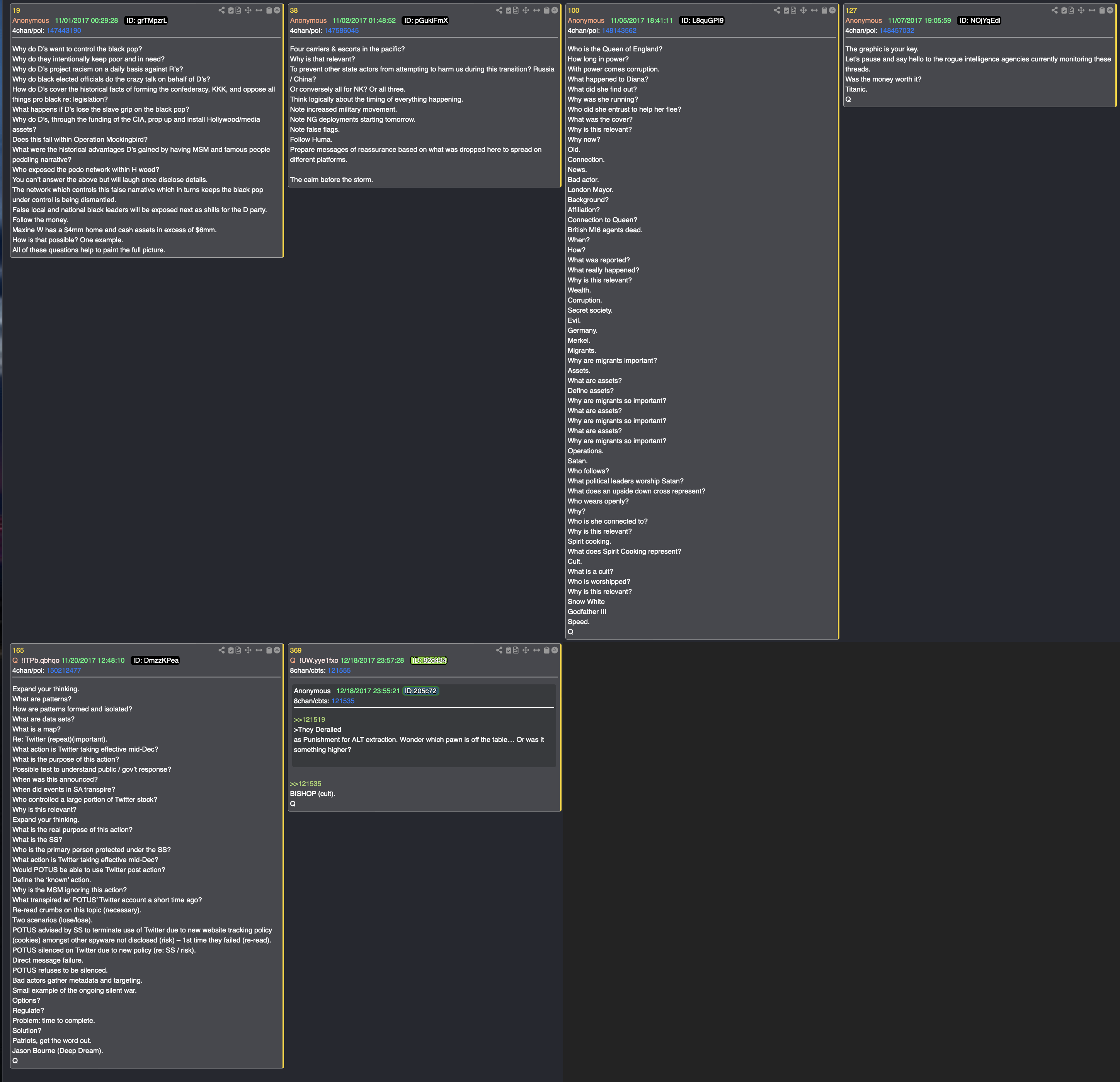Click the plain clipboard icon on post 19
The width and height of the screenshot is (1120, 1082).
pyautogui.click(x=269, y=10)
